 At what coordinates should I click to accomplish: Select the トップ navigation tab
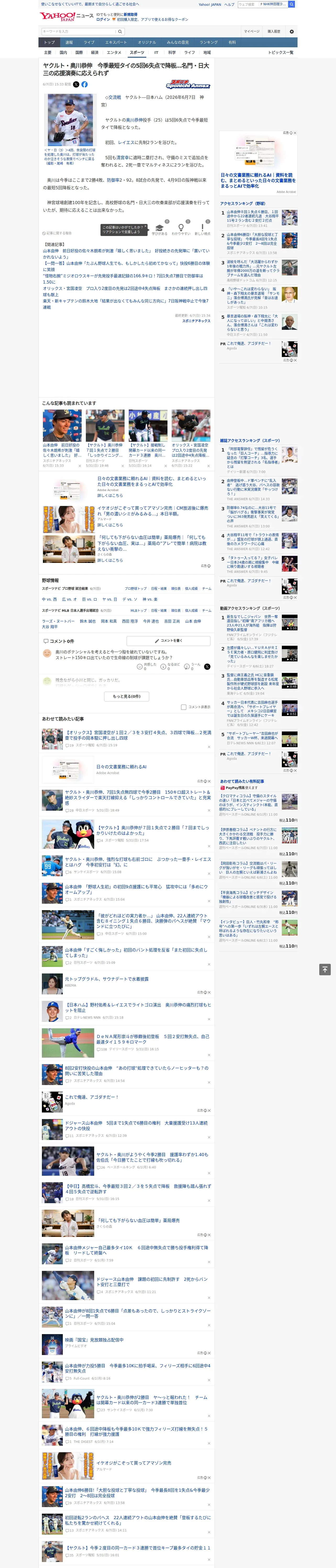[x=49, y=43]
